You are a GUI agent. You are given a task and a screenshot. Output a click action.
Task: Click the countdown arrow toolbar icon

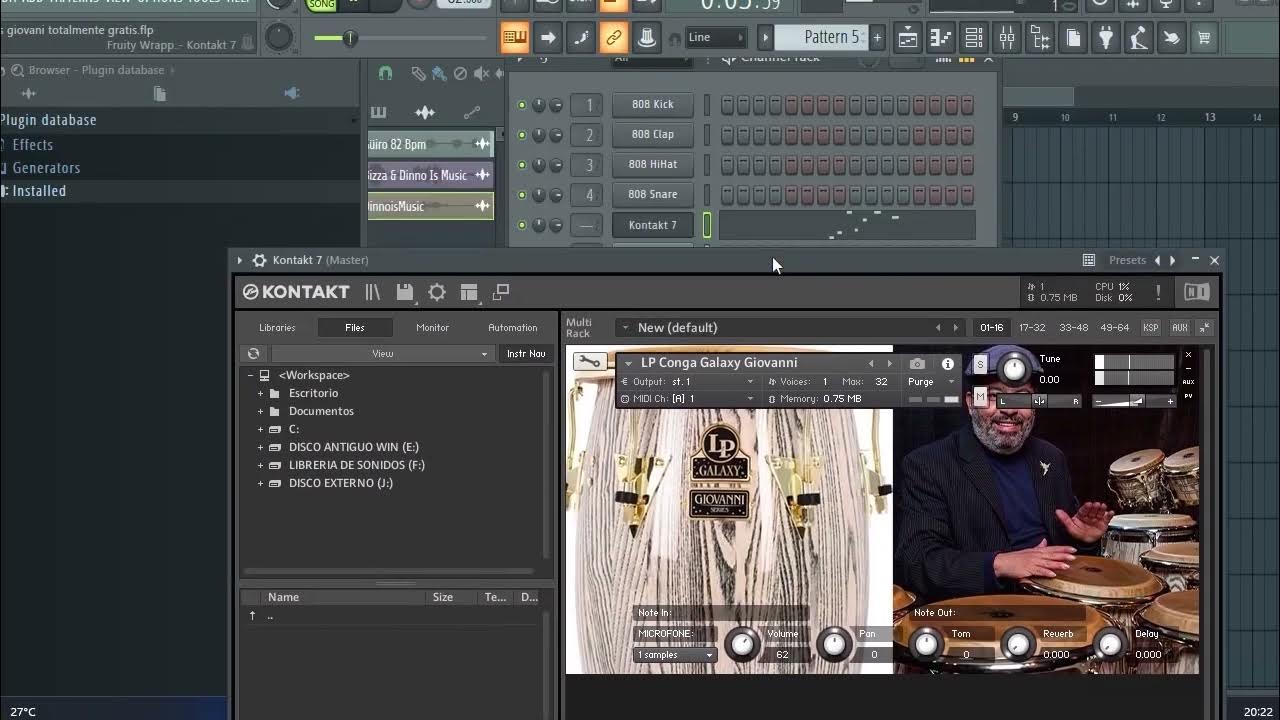click(548, 38)
